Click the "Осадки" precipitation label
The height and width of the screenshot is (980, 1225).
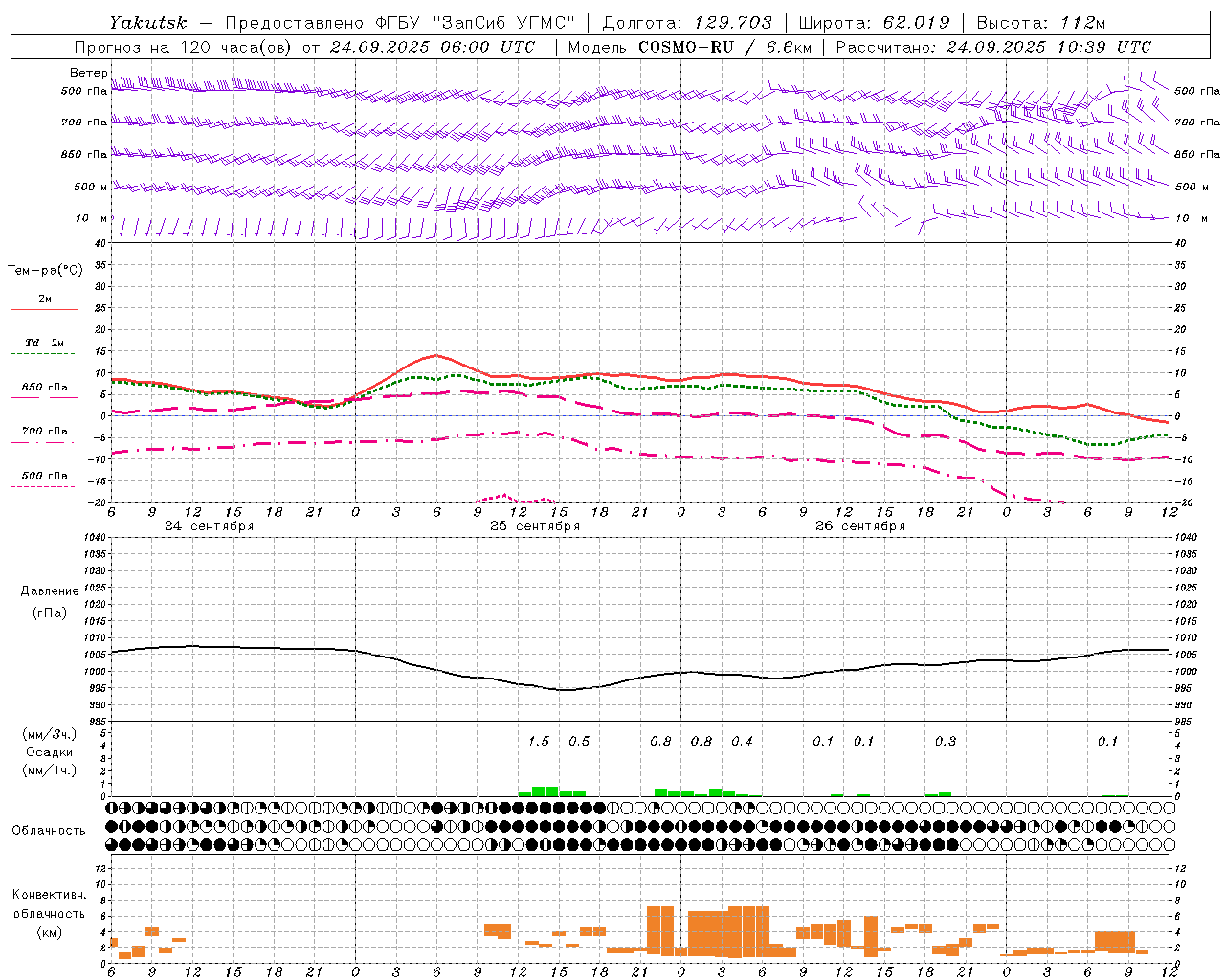49,752
